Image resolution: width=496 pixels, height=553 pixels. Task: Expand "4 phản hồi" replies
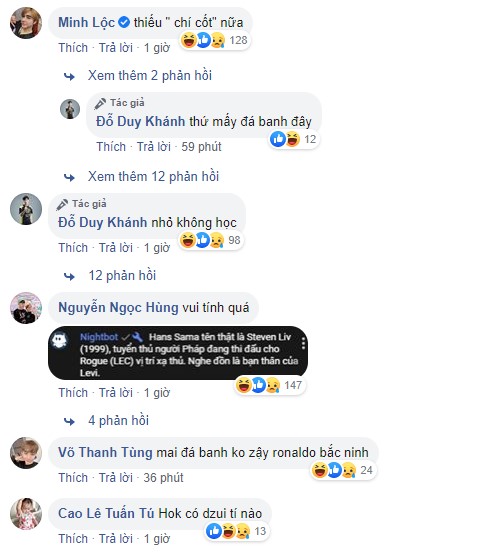pyautogui.click(x=119, y=420)
